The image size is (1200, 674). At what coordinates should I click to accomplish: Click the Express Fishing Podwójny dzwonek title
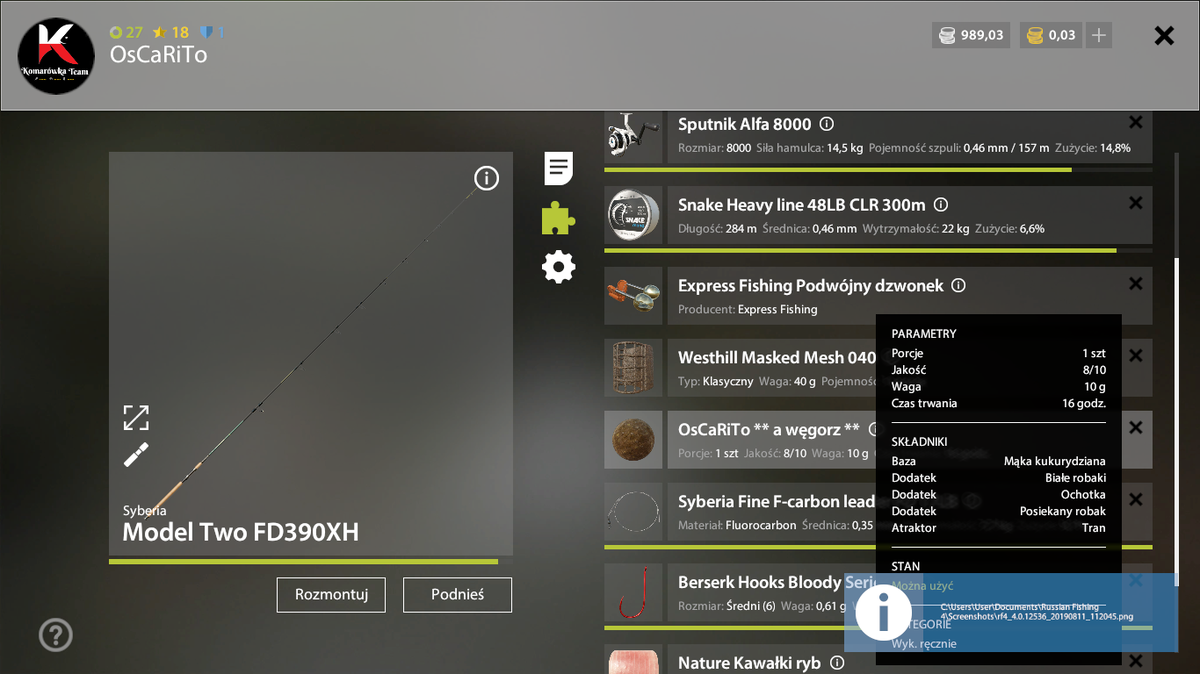click(811, 286)
